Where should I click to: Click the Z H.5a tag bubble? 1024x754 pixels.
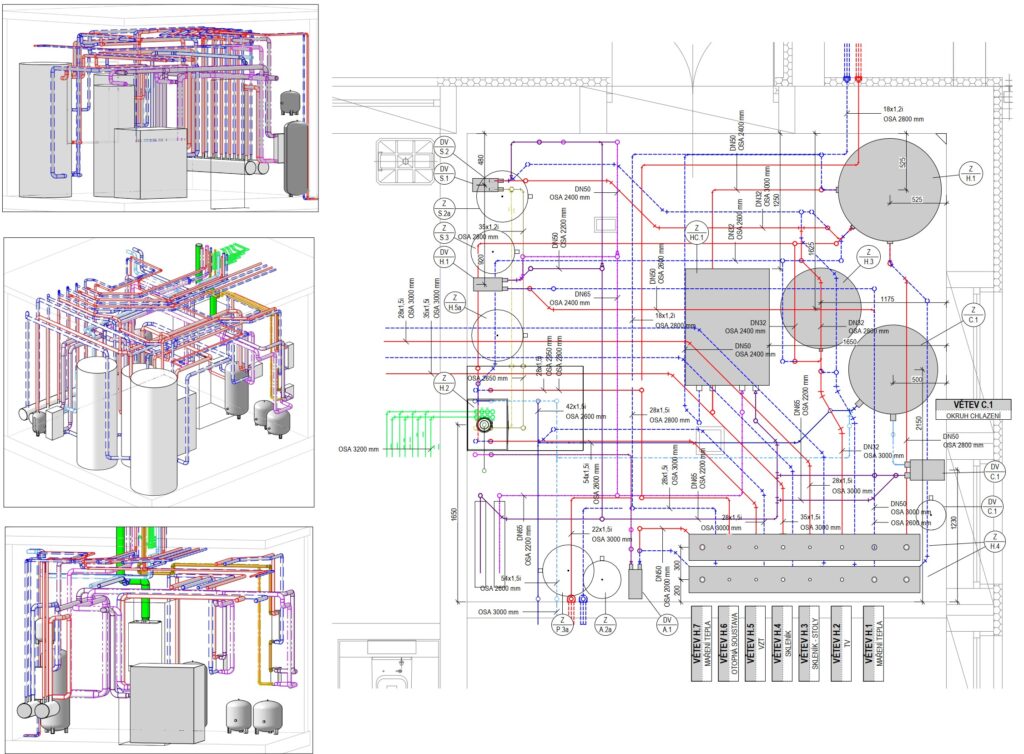pos(456,303)
